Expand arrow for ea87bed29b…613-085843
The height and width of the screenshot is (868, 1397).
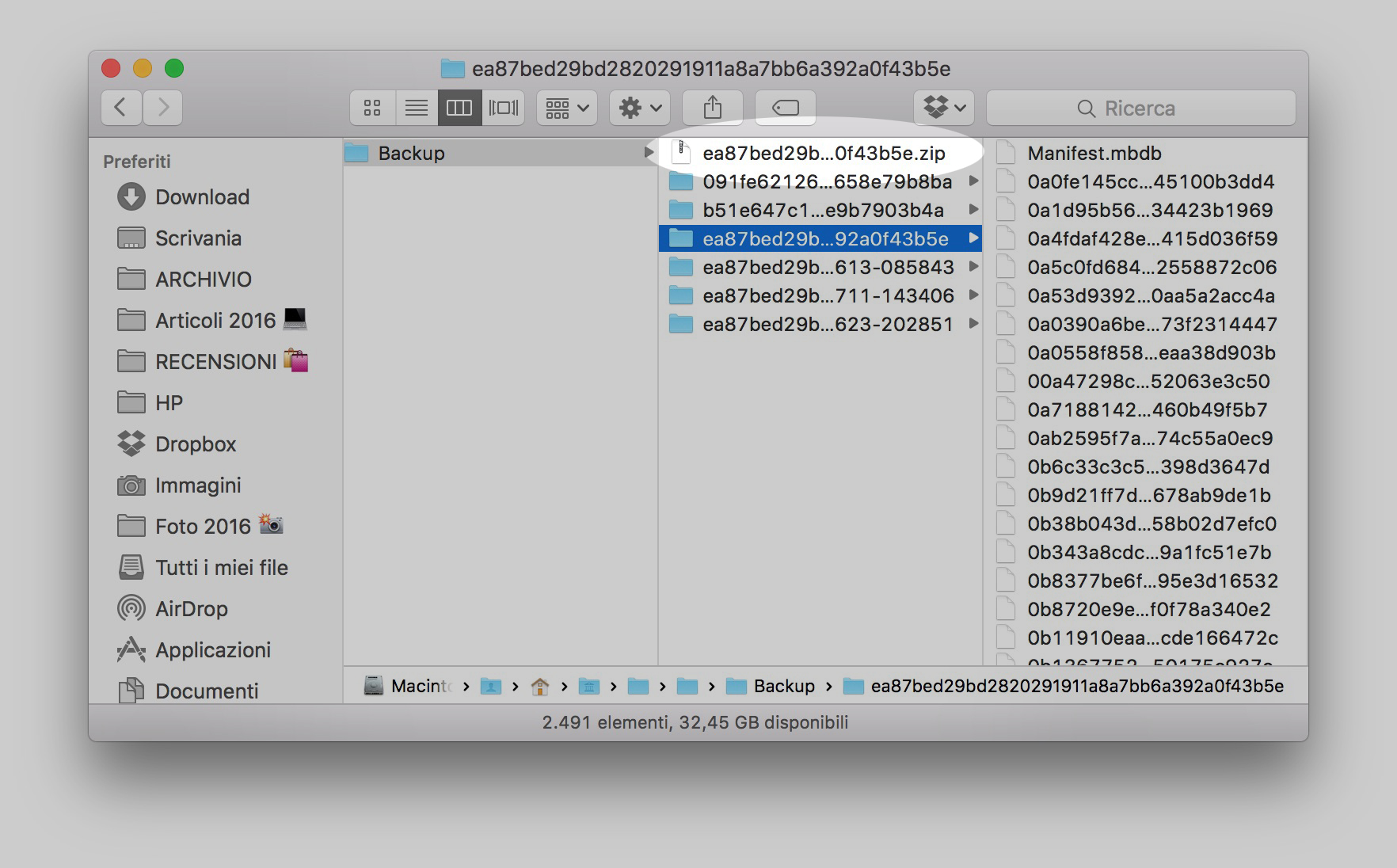pyautogui.click(x=973, y=267)
